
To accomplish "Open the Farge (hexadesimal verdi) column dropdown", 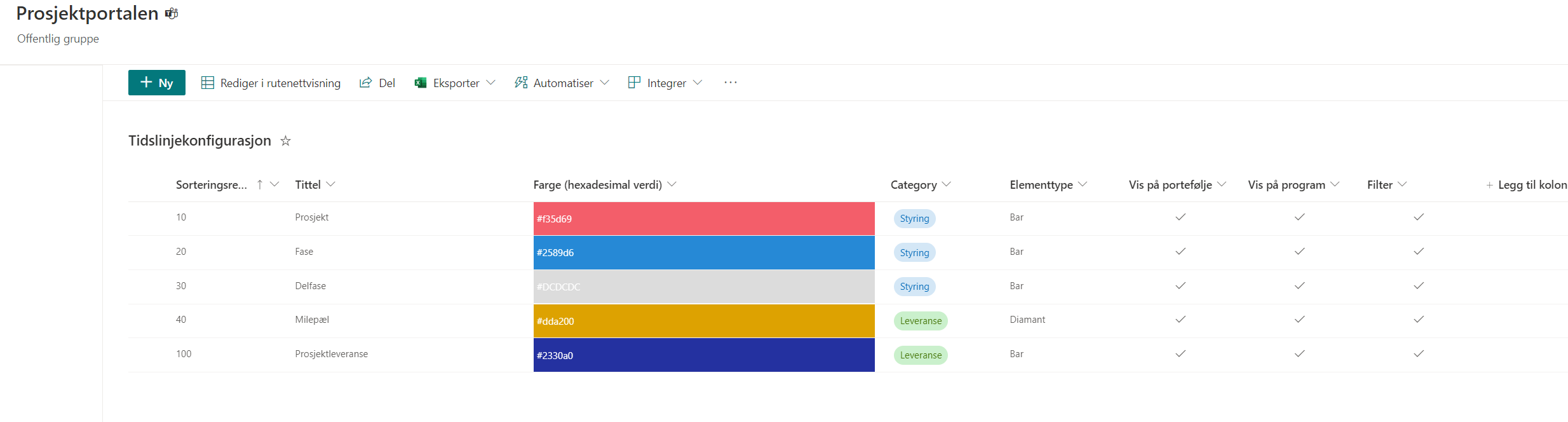I will [672, 184].
